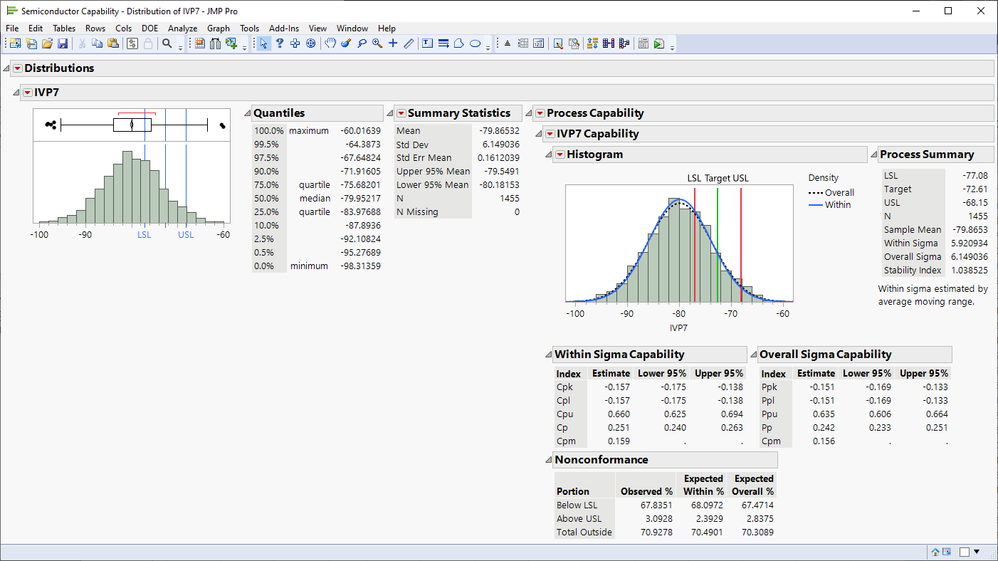Screen dimensions: 998x561
Task: Click the outlier box plot above the histogram
Action: [x=131, y=125]
